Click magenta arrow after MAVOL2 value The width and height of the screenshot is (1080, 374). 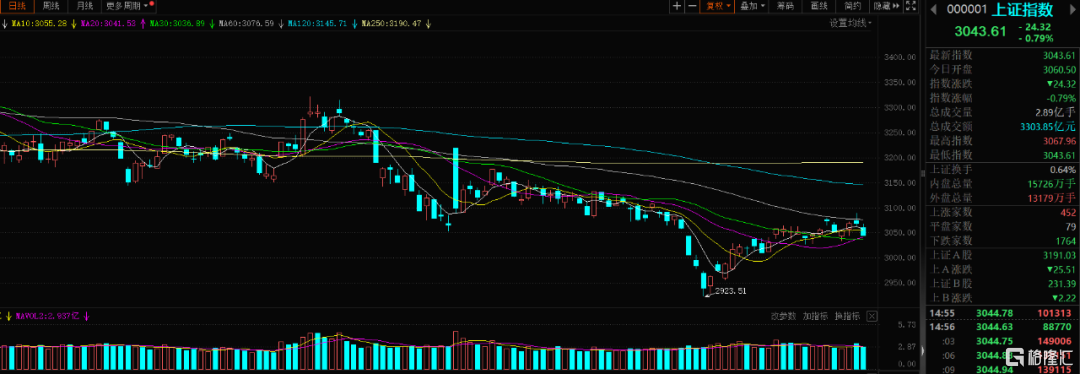[x=86, y=316]
